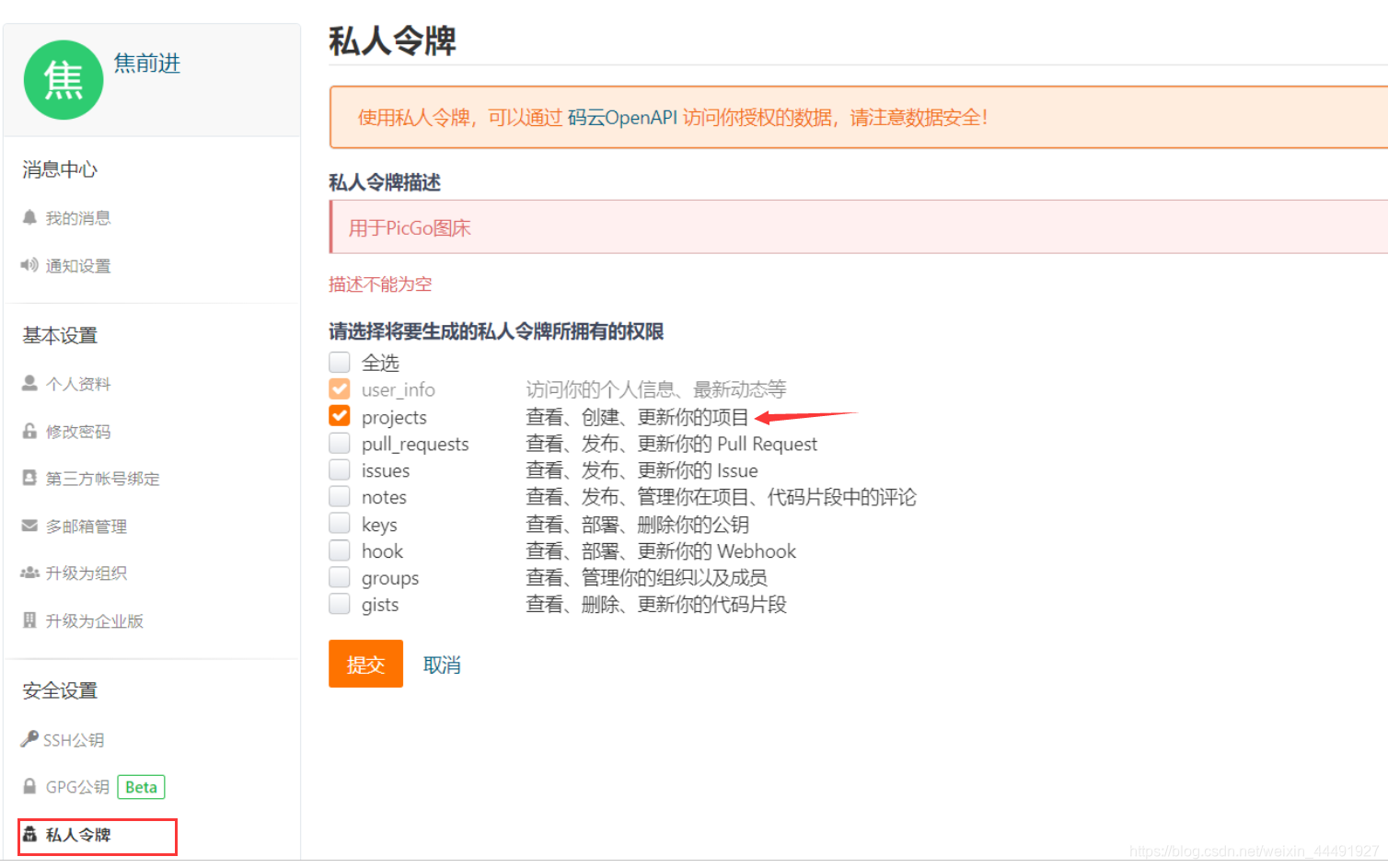Click the icon beside 私人令牌 menu
This screenshot has height=868, width=1388.
coord(29,834)
